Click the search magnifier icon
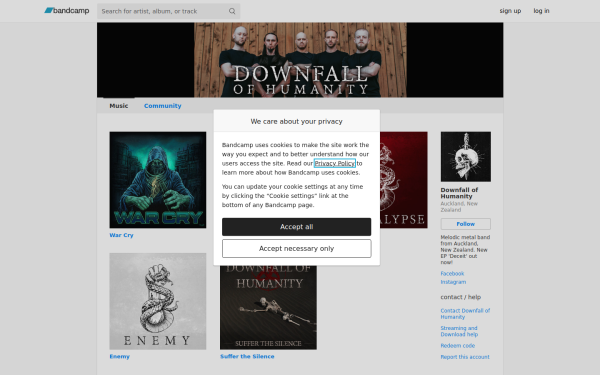 pyautogui.click(x=232, y=11)
